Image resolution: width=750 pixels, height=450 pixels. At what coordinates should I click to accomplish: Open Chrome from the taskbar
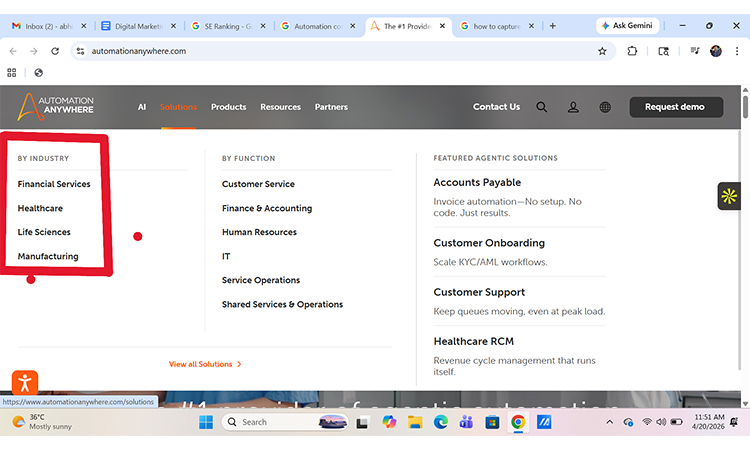(x=518, y=422)
